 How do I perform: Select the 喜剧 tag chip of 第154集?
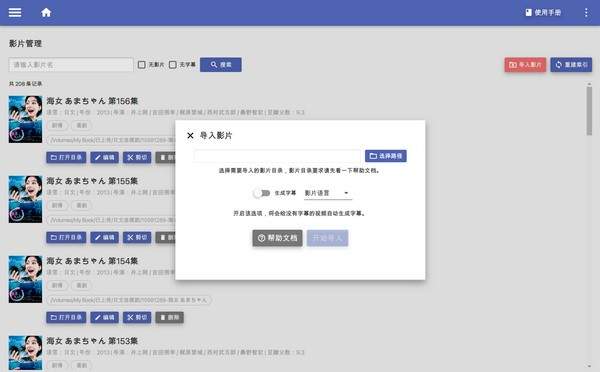click(x=82, y=286)
